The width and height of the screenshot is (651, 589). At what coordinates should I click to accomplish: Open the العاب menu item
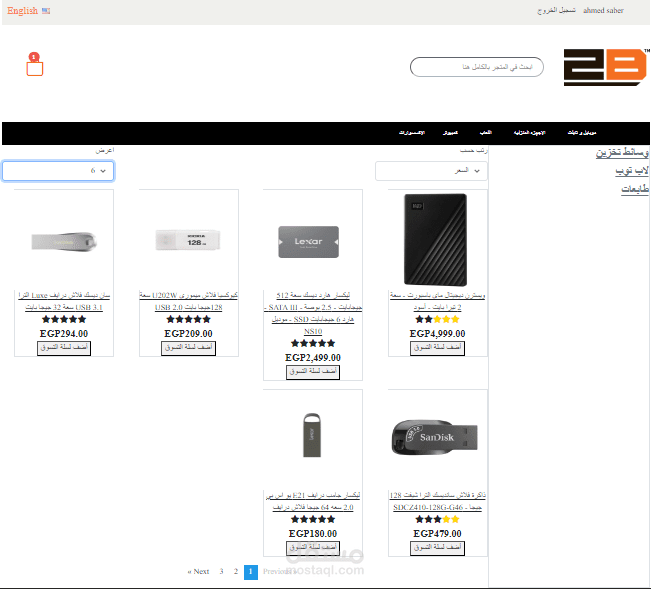pyautogui.click(x=485, y=132)
